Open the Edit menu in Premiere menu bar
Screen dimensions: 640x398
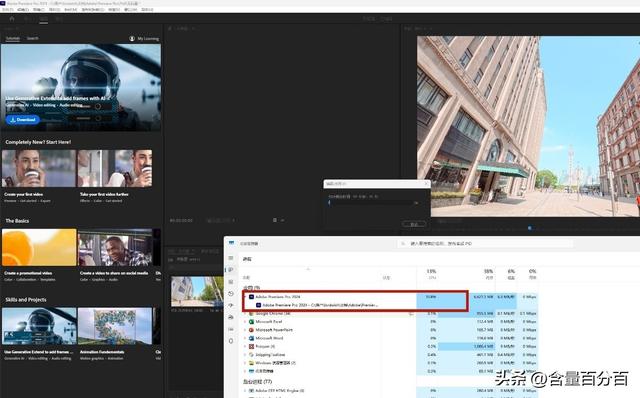(x=23, y=9)
